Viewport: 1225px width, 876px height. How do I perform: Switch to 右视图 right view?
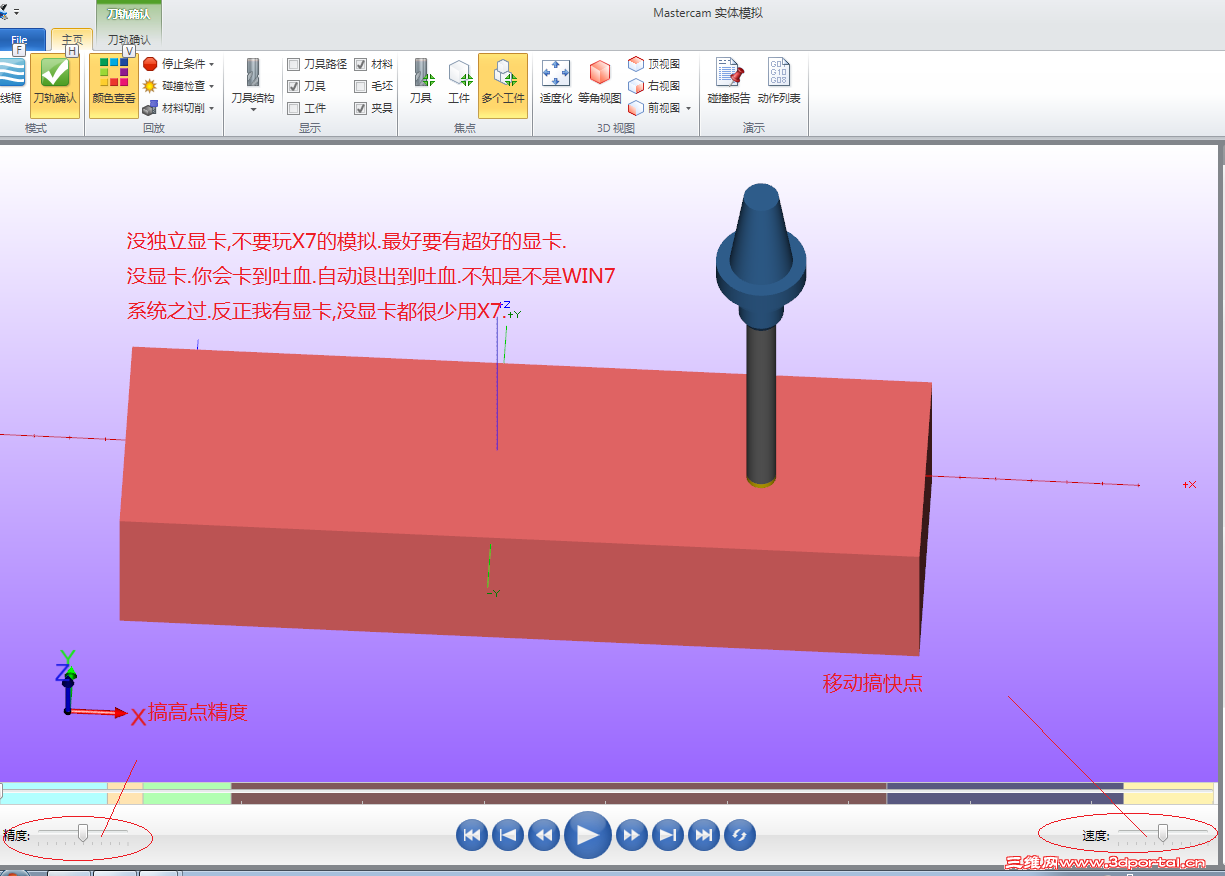pyautogui.click(x=654, y=86)
